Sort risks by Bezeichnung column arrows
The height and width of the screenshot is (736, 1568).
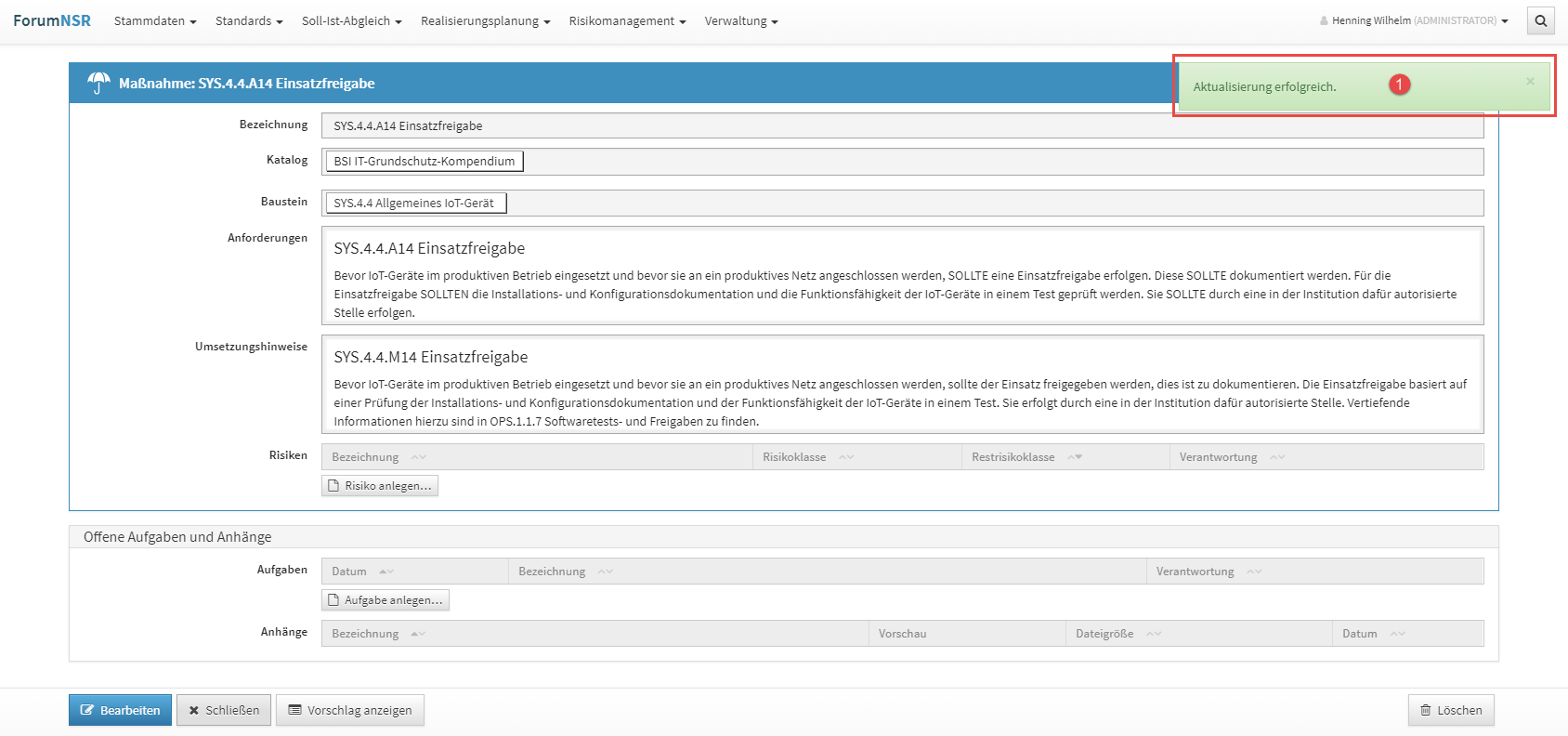(419, 457)
